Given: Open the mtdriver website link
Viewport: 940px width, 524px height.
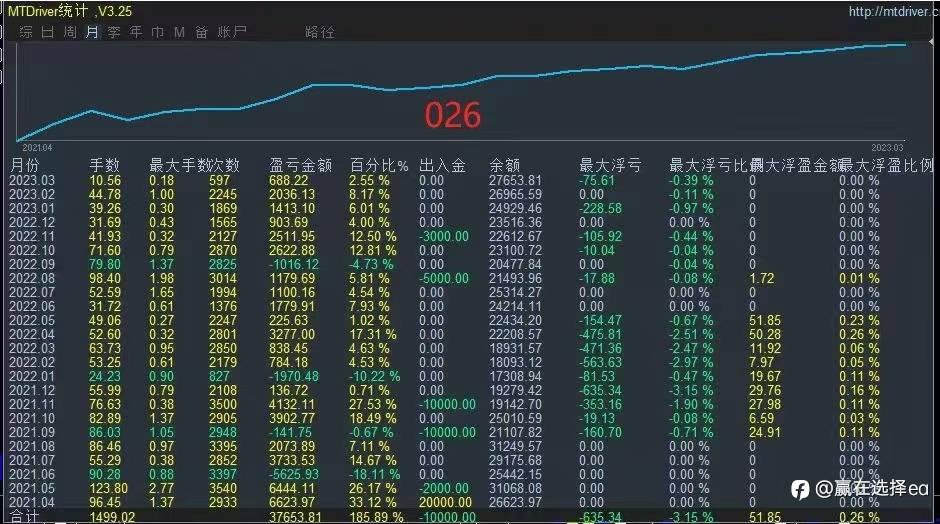Looking at the screenshot, I should [x=892, y=12].
